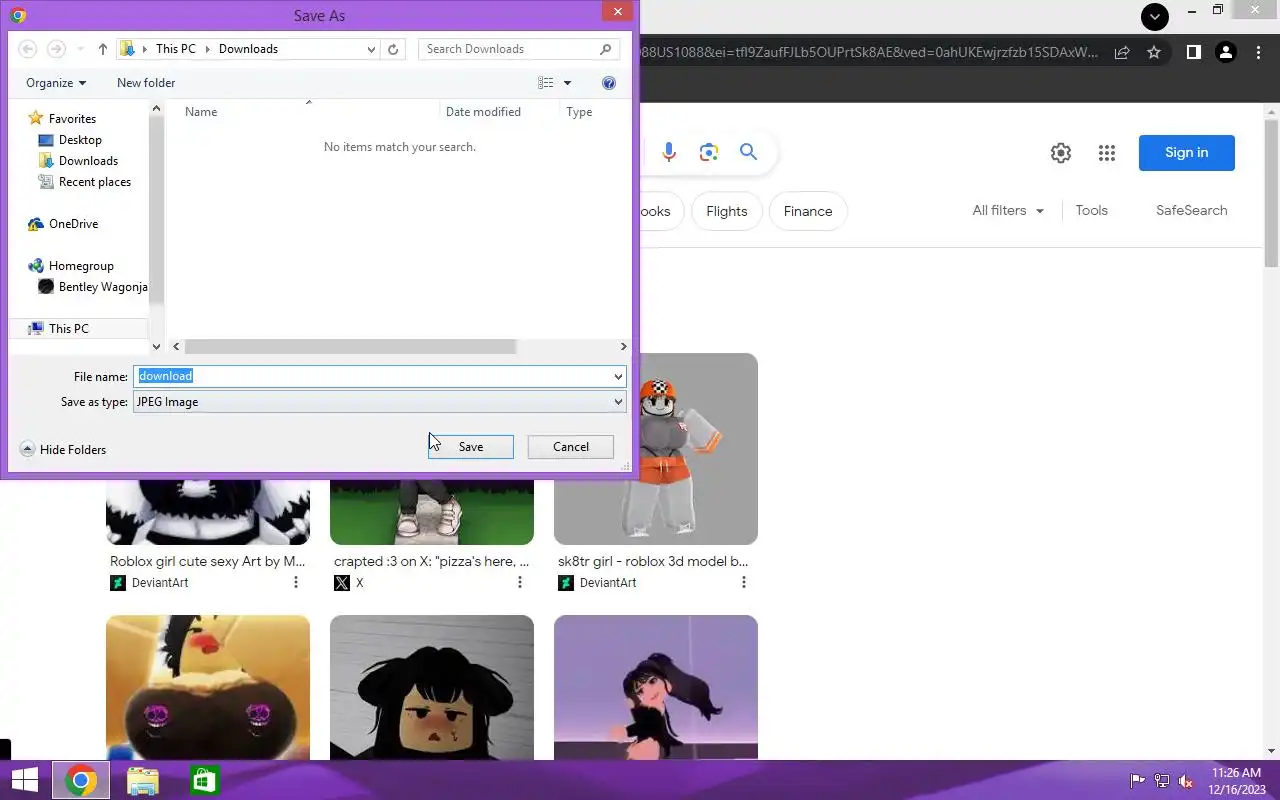
Task: Select This PC in navigation pane
Action: (68, 328)
